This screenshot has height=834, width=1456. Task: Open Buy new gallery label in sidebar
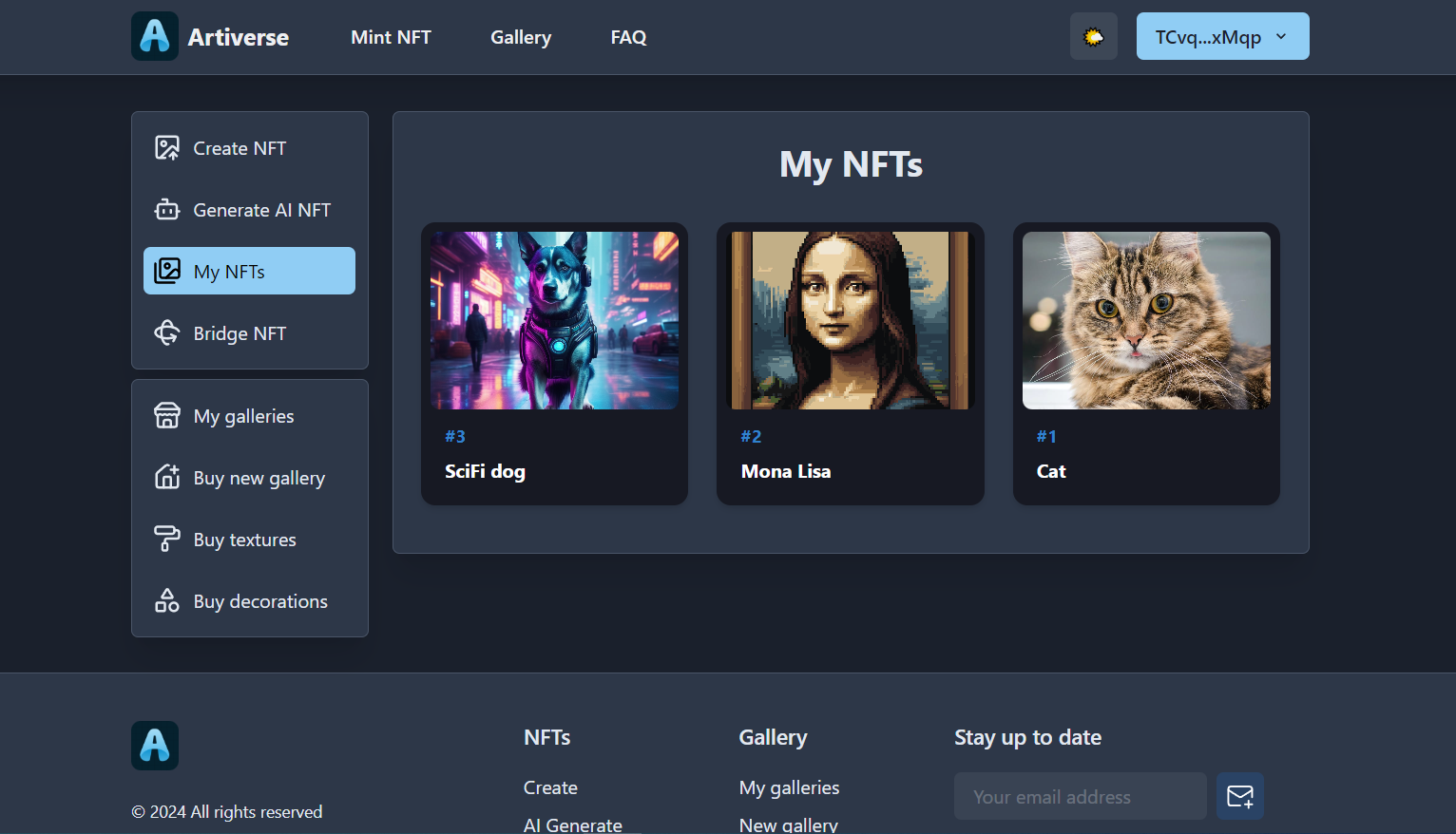pos(259,478)
